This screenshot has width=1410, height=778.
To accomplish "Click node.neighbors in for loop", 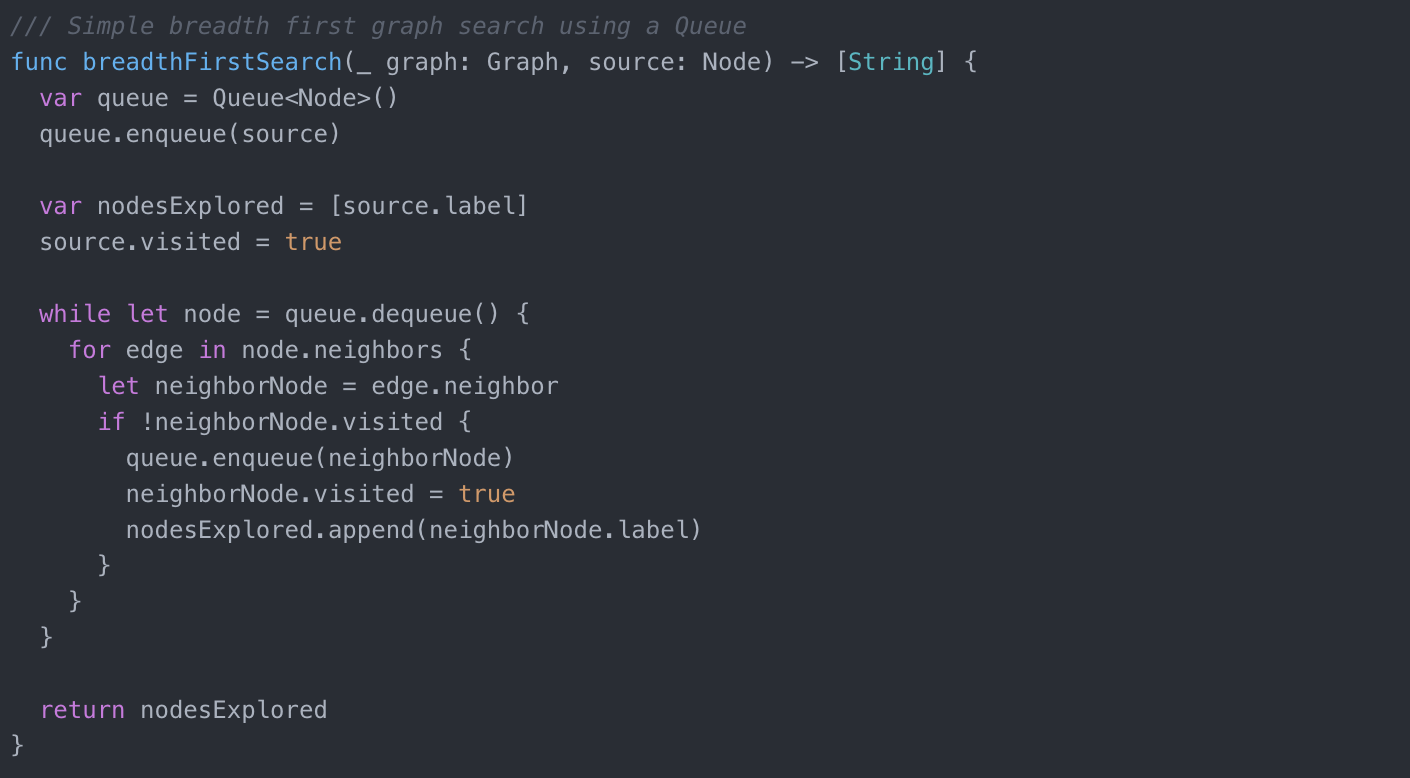I will pyautogui.click(x=342, y=350).
